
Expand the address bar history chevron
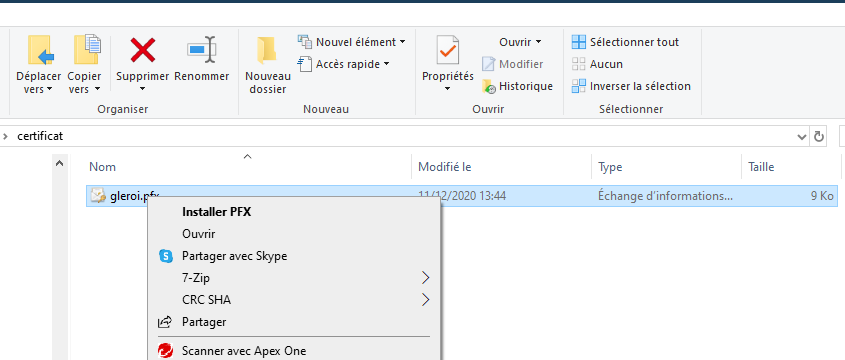801,137
